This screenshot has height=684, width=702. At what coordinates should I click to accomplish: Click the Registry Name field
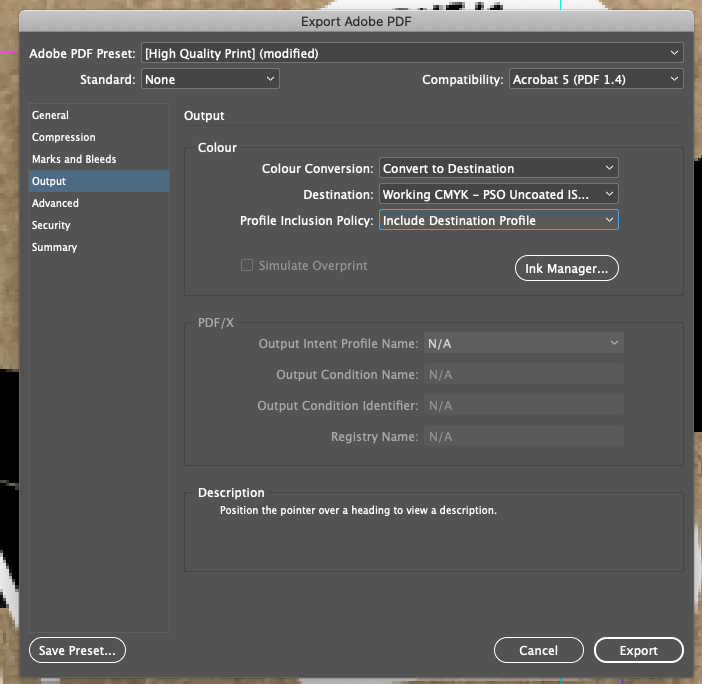pos(524,436)
